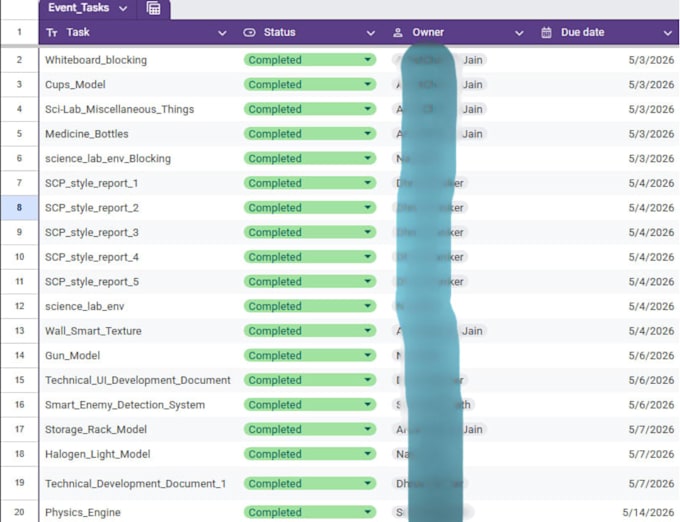This screenshot has width=680, height=522.
Task: Select the Whiteboard_blocking task cell
Action: click(138, 60)
